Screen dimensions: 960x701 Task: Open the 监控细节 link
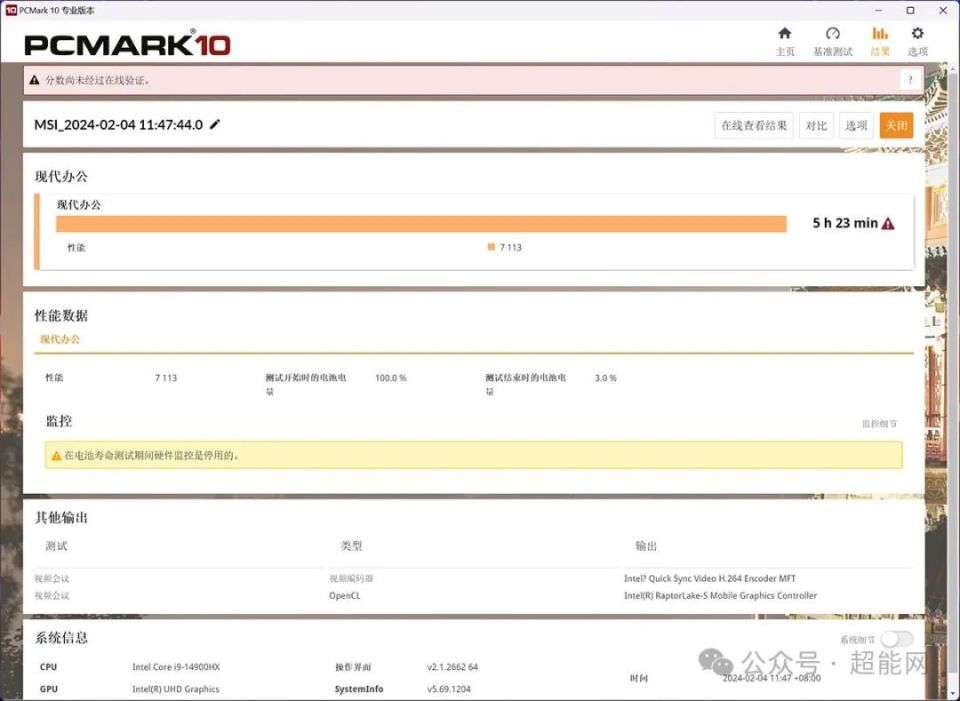click(880, 424)
